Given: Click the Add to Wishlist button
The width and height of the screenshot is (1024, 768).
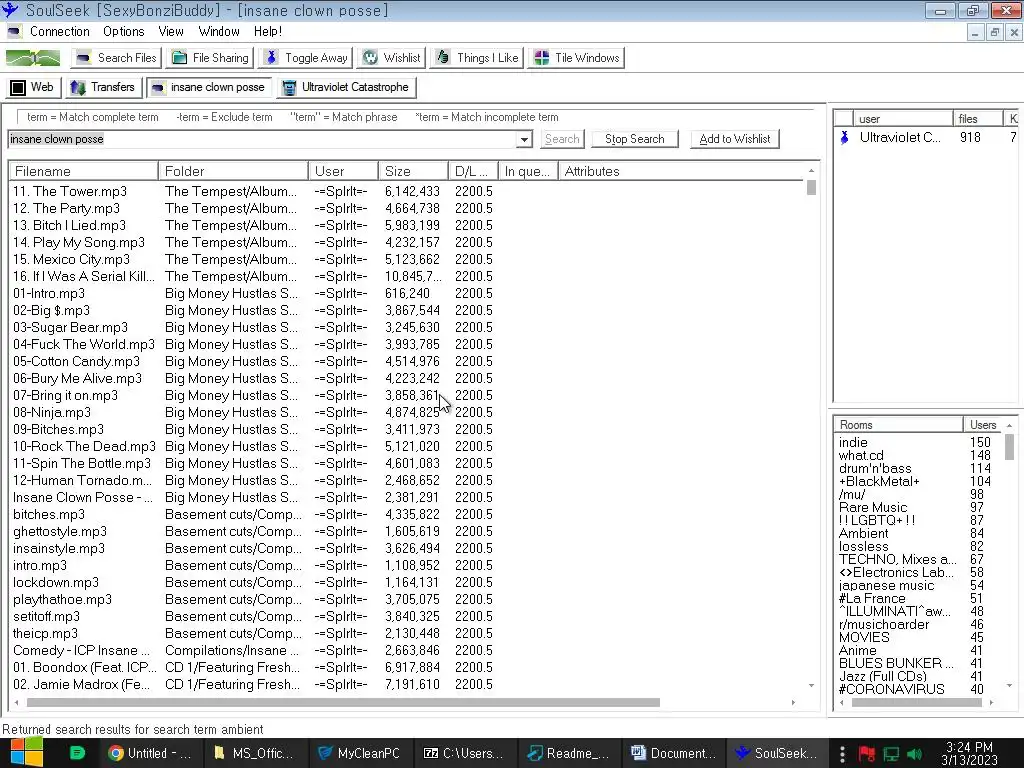Looking at the screenshot, I should tap(735, 139).
